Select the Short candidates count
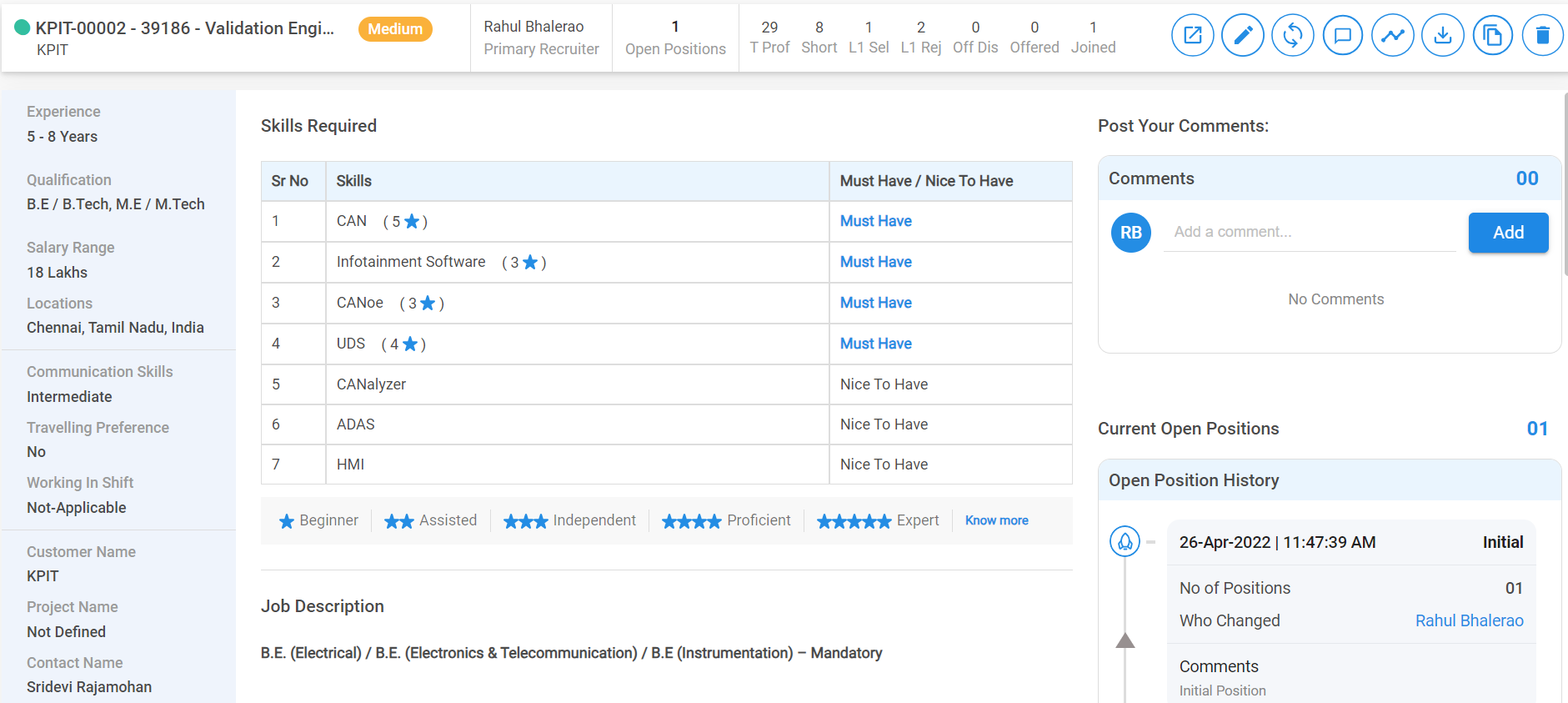Screen dimensions: 1568x703 819,28
